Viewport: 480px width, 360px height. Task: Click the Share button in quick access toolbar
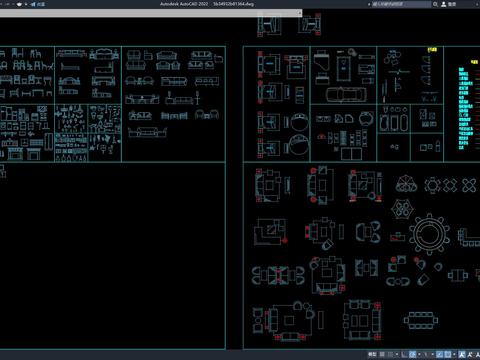[38, 4]
